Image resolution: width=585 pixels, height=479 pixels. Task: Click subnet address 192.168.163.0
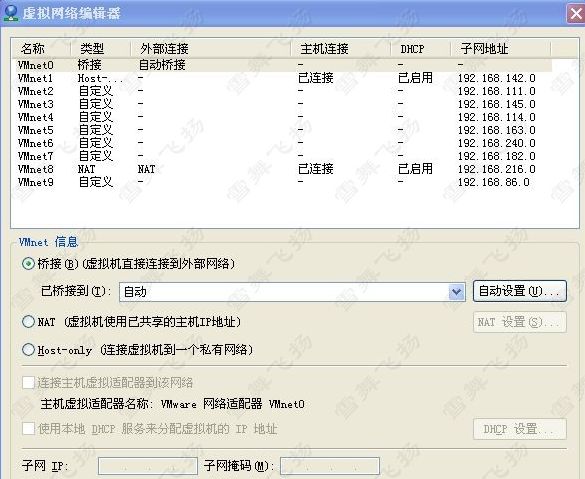point(497,130)
